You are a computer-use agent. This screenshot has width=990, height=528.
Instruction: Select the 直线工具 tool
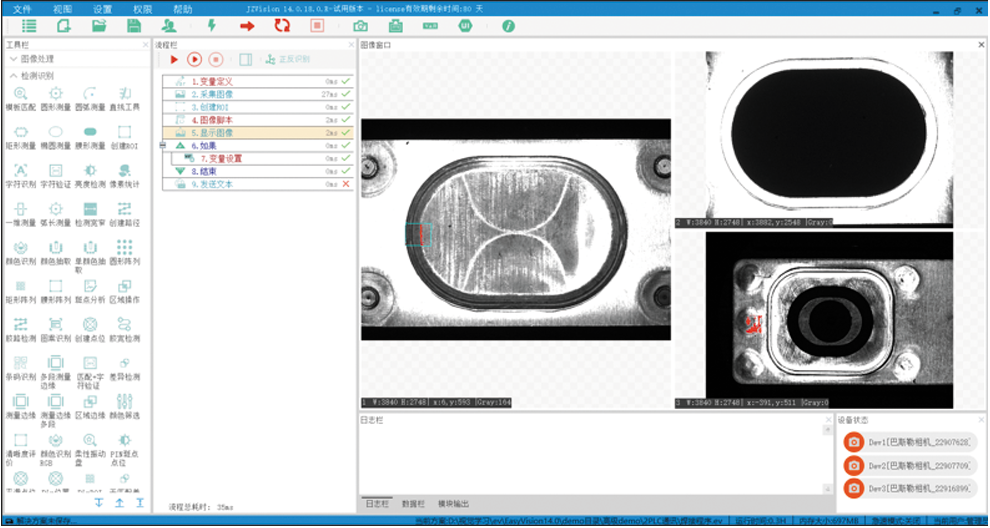click(x=124, y=99)
